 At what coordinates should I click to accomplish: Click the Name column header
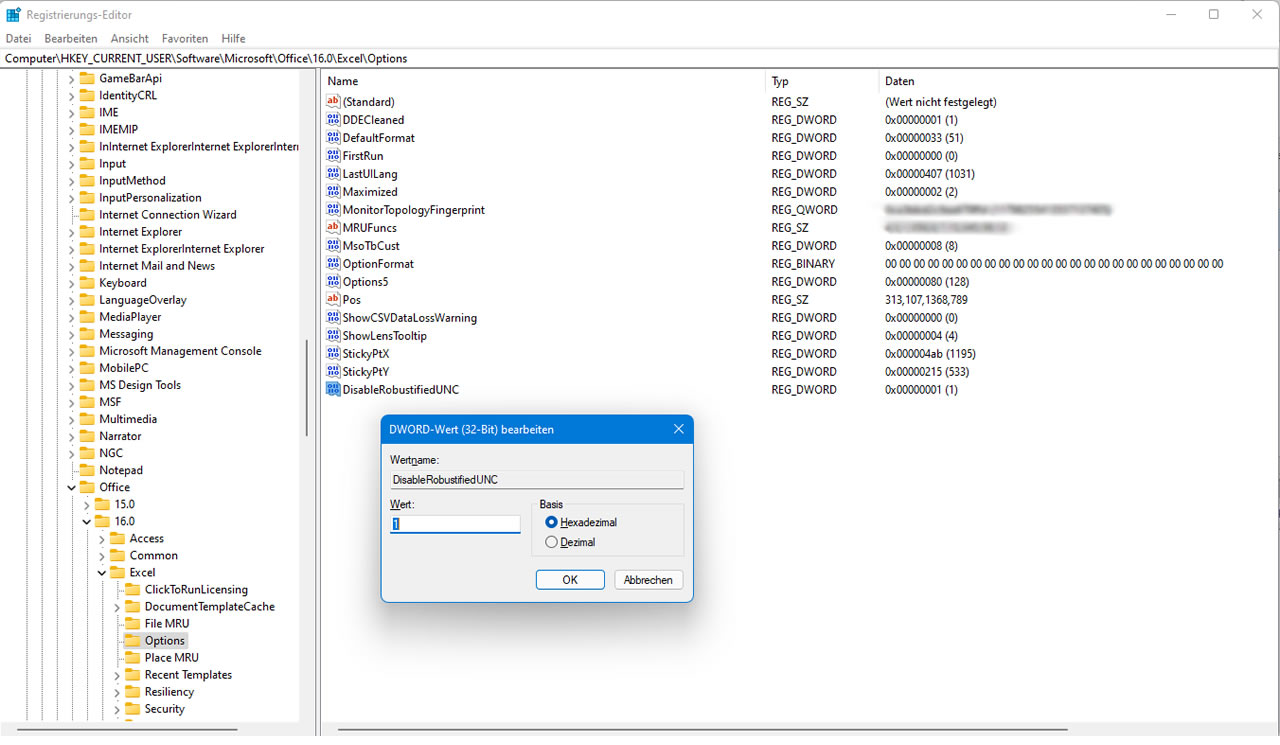coord(544,81)
